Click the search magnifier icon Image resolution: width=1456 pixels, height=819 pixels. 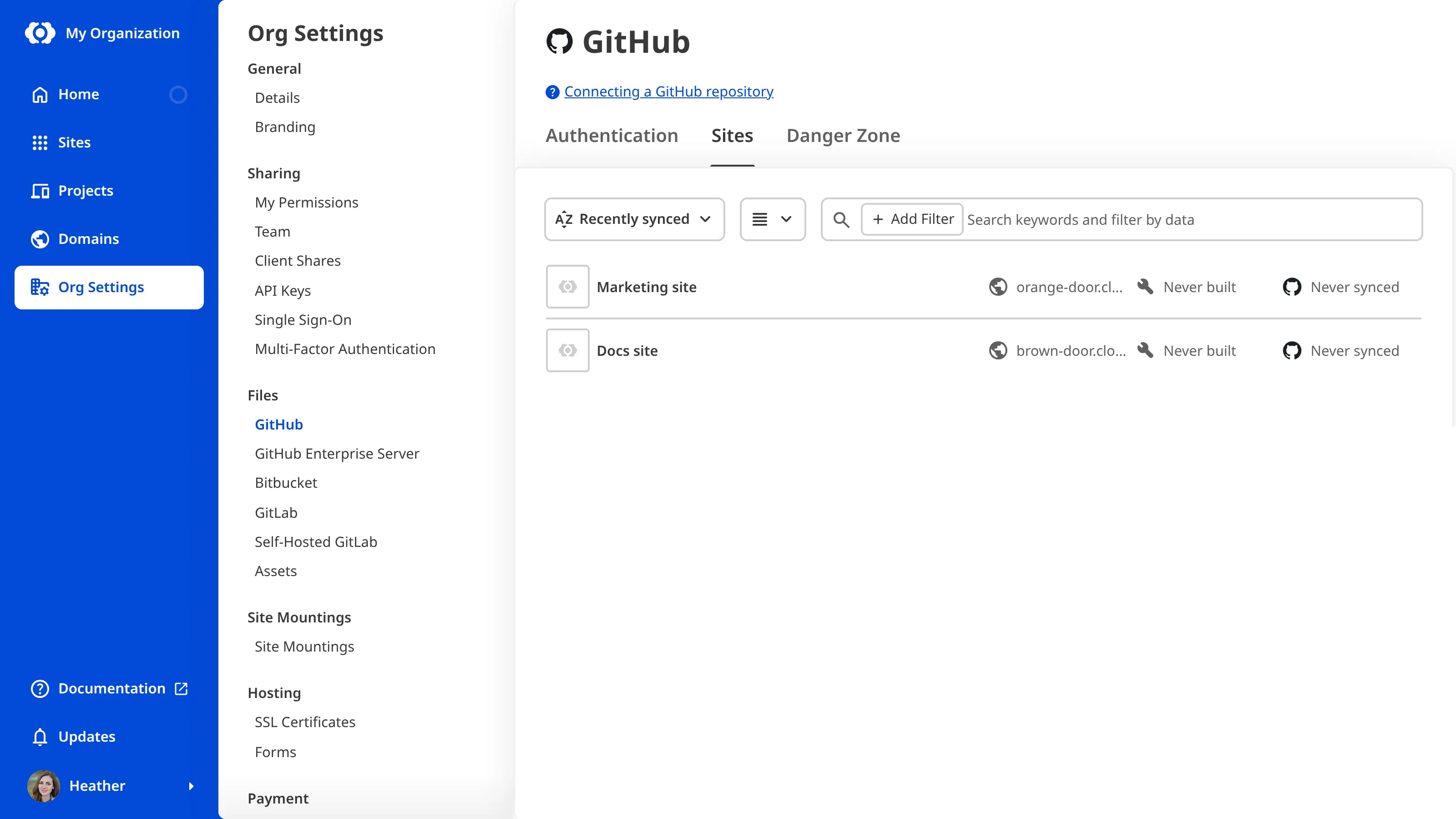tap(841, 219)
